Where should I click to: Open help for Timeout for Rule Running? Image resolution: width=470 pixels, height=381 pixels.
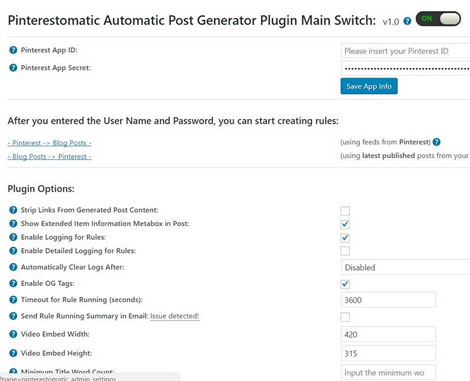point(13,300)
